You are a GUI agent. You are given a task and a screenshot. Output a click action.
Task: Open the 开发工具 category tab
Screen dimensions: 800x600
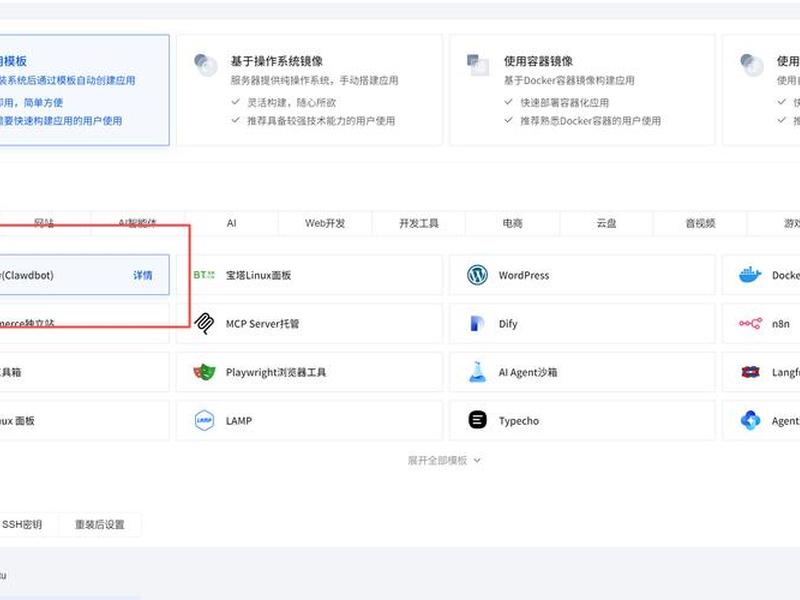(x=419, y=223)
